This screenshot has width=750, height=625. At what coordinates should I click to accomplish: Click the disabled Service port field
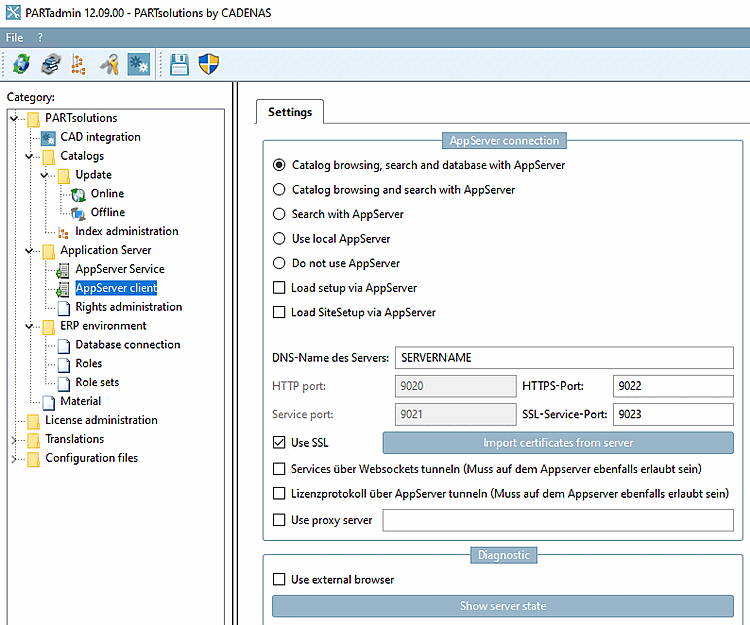[455, 414]
